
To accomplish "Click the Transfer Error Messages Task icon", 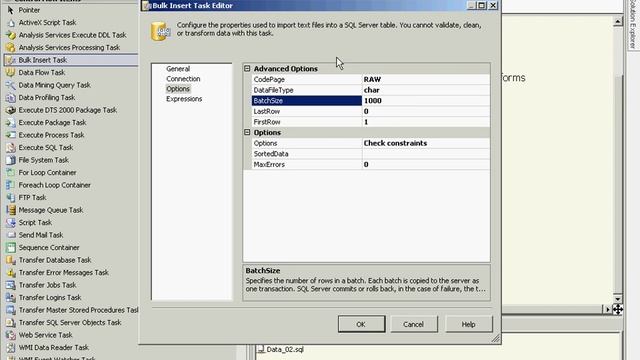I will [11, 272].
